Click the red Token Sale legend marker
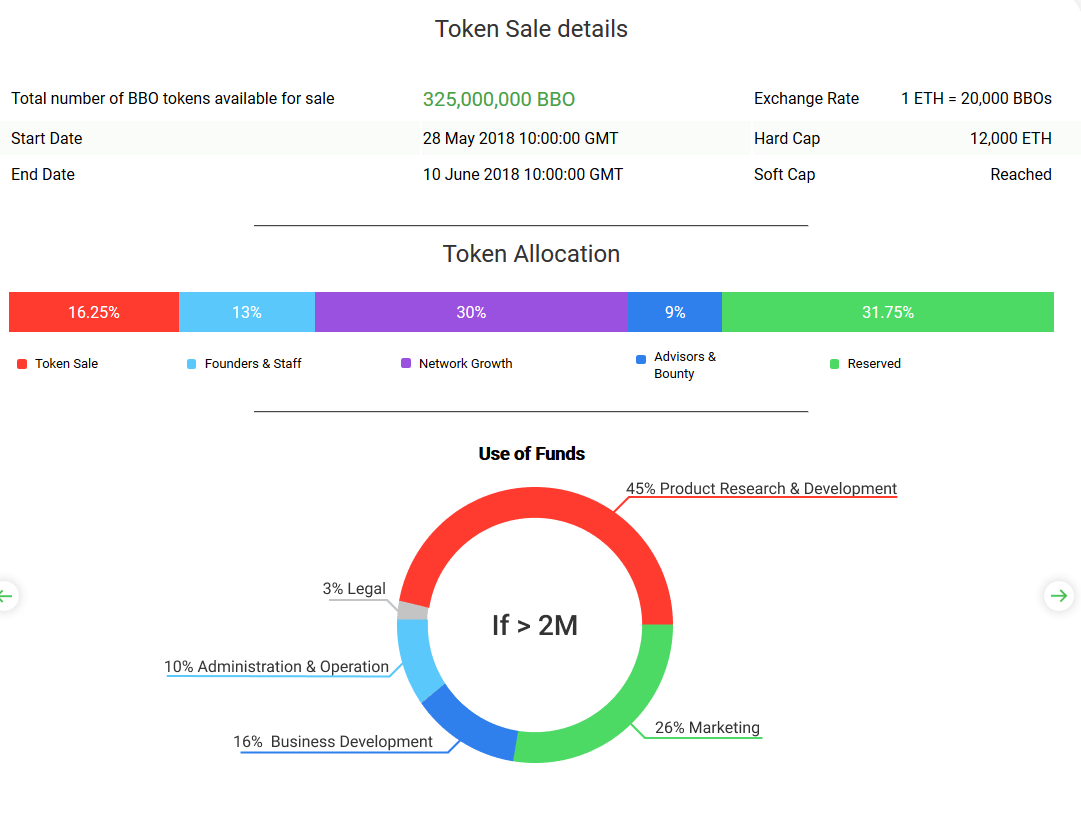The height and width of the screenshot is (823, 1081). click(22, 364)
